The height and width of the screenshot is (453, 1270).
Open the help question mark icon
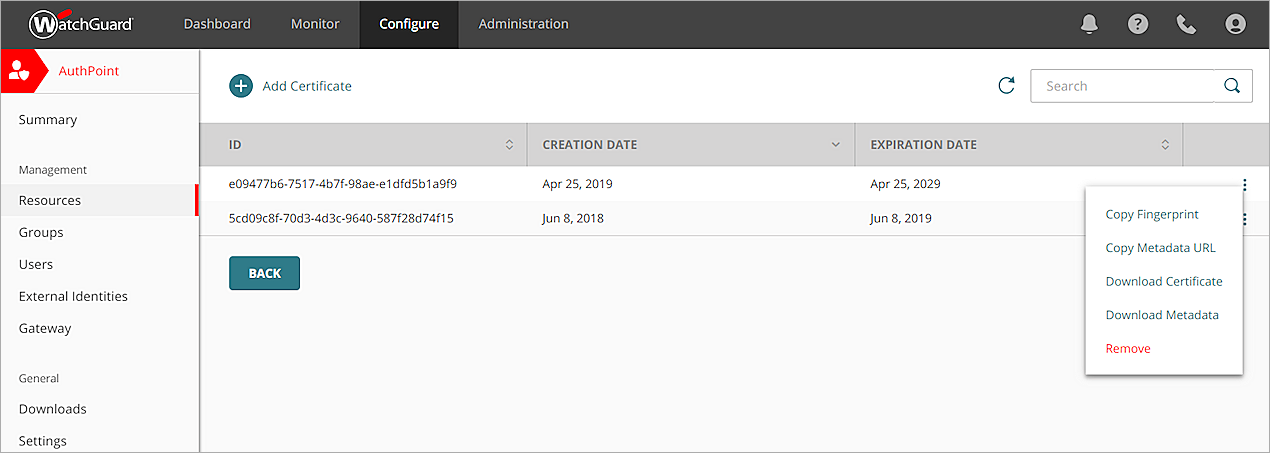pos(1138,24)
